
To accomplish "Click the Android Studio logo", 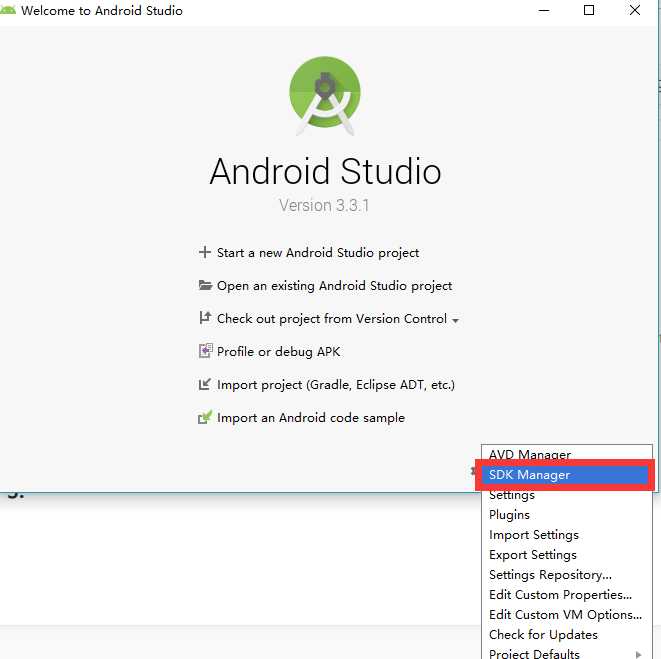I will point(325,96).
